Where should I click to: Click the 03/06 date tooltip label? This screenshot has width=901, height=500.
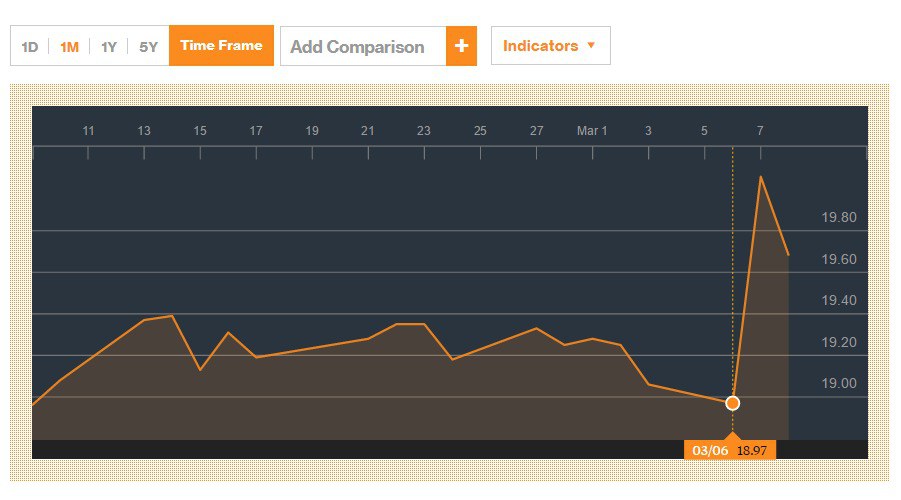point(709,450)
